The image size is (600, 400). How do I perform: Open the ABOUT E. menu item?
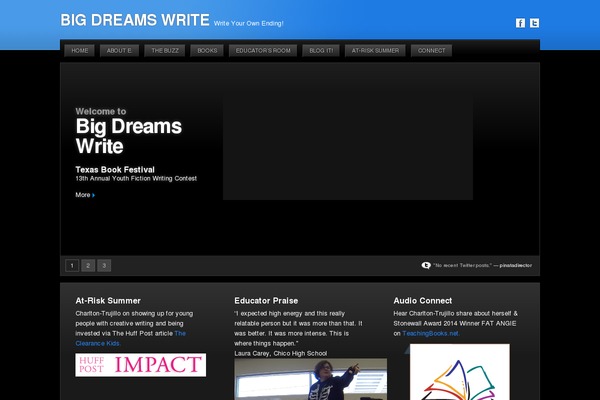(x=119, y=51)
